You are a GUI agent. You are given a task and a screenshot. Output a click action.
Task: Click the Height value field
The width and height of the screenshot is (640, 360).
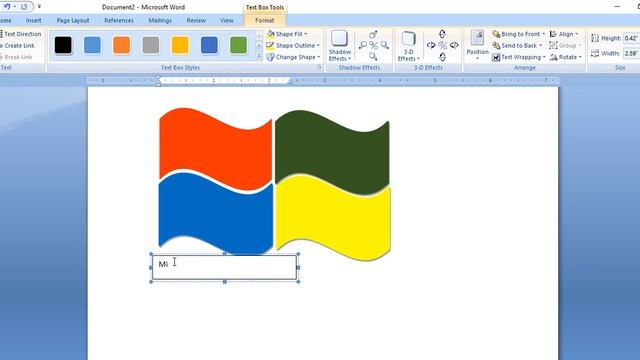pyautogui.click(x=632, y=38)
